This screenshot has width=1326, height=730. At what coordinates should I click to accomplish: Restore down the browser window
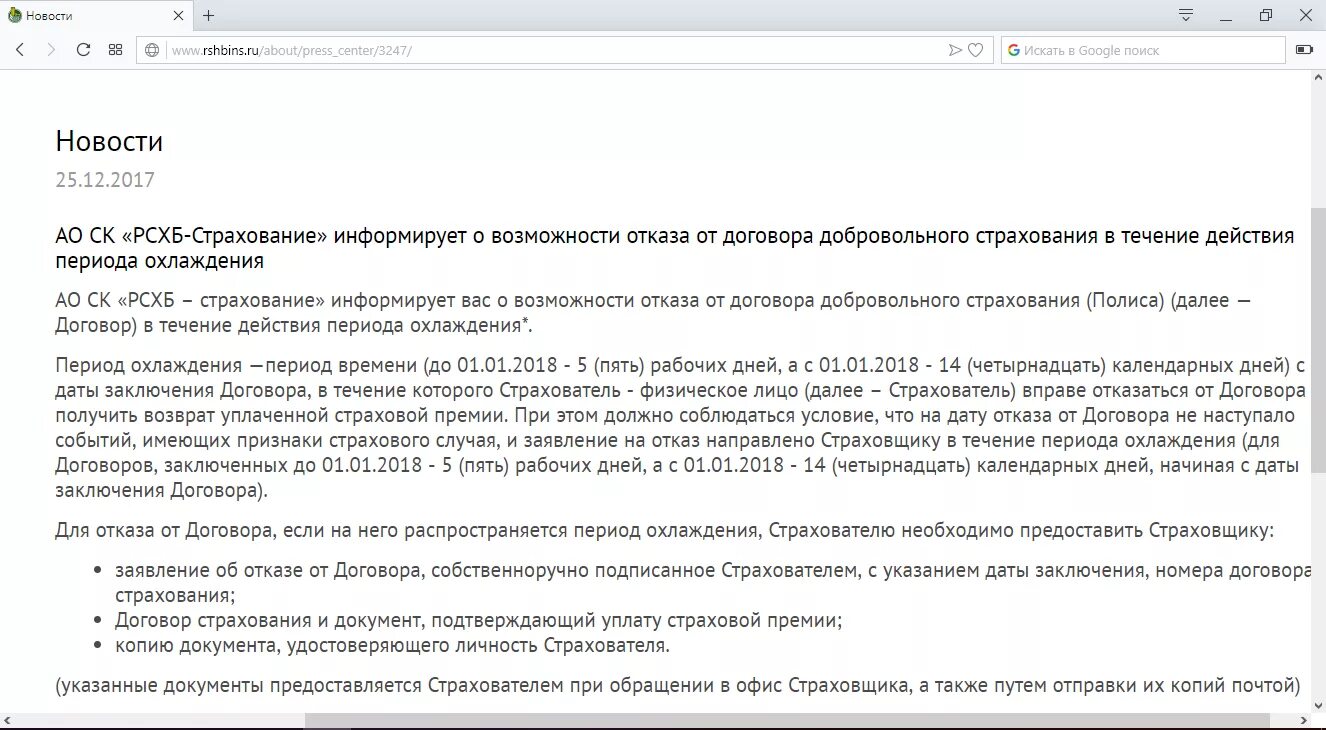point(1266,15)
